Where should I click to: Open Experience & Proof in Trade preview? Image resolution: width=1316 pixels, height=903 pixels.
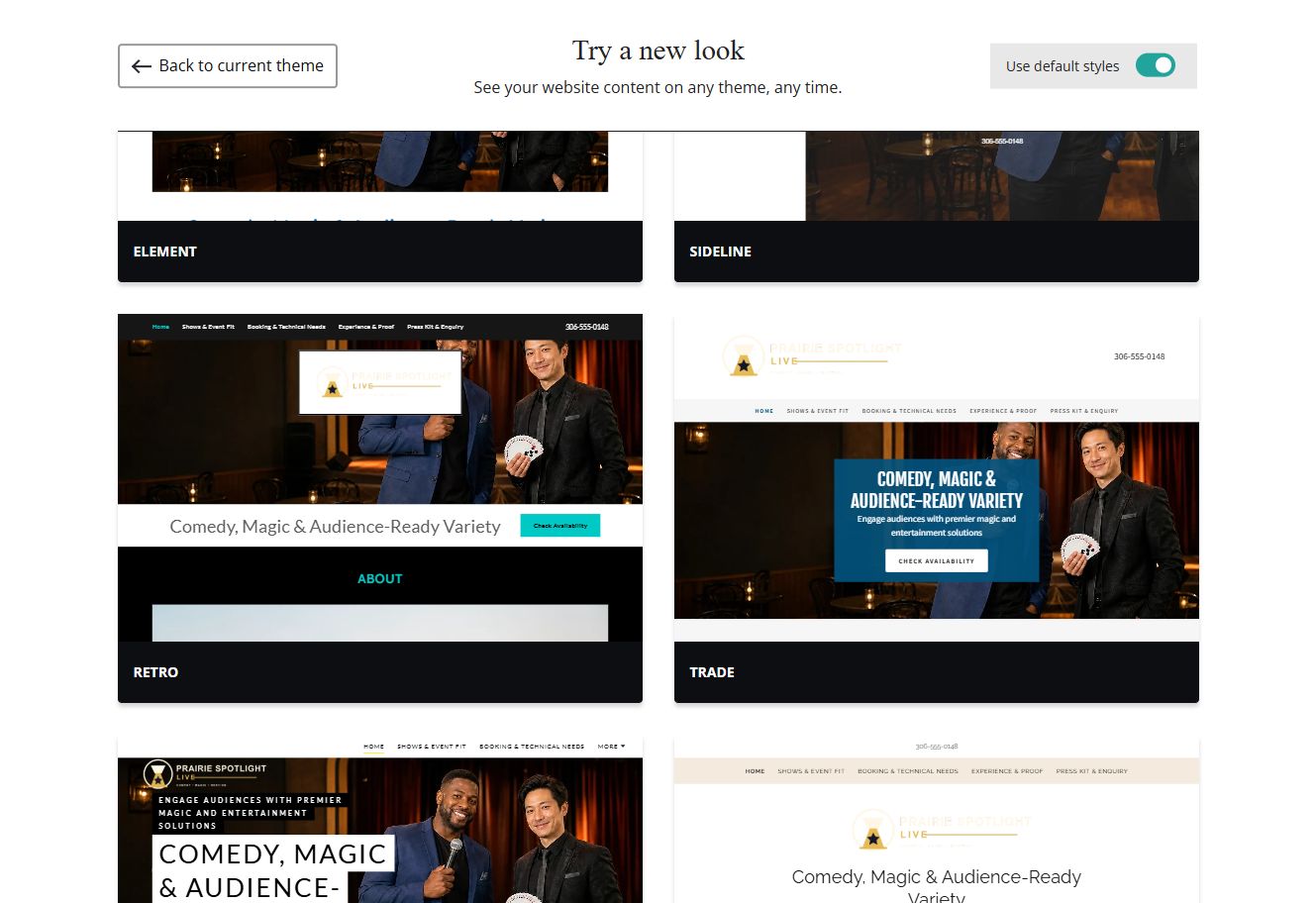pos(1003,411)
